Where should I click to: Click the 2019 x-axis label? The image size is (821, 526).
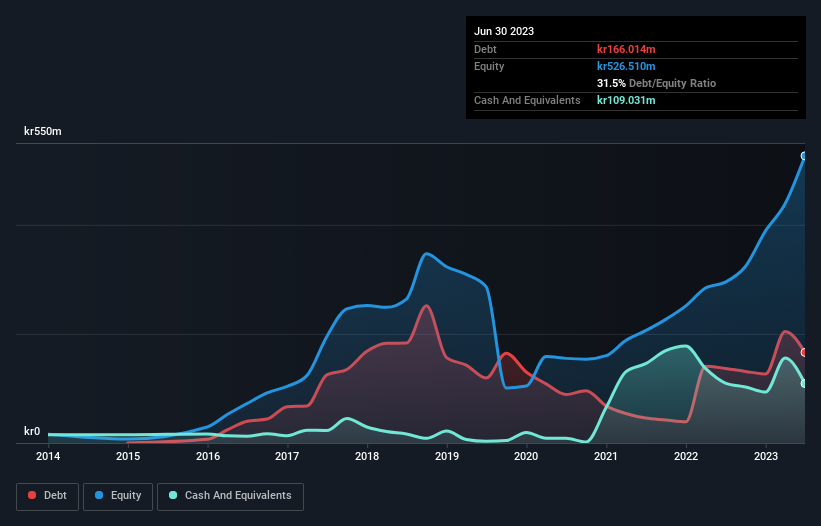coord(447,456)
